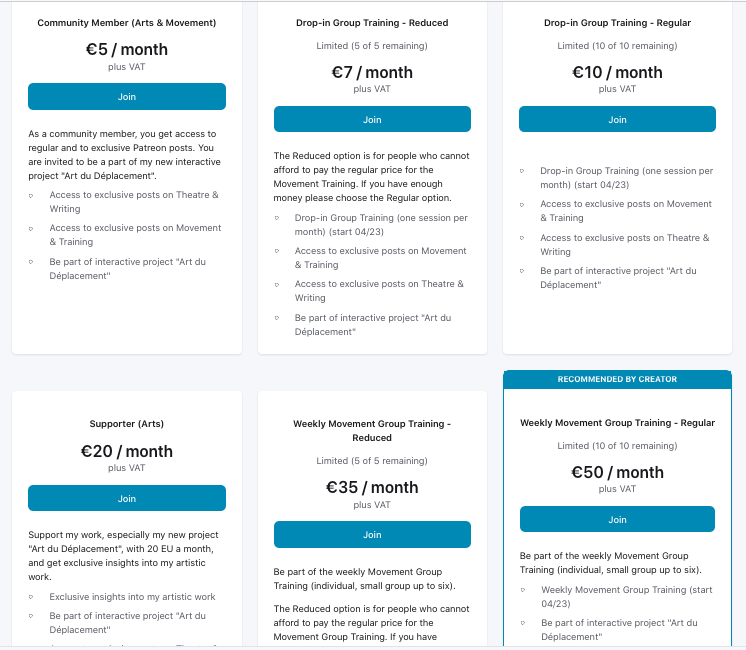Click the 'Supporter (Arts)' tier heading
This screenshot has height=650, width=746.
(127, 424)
